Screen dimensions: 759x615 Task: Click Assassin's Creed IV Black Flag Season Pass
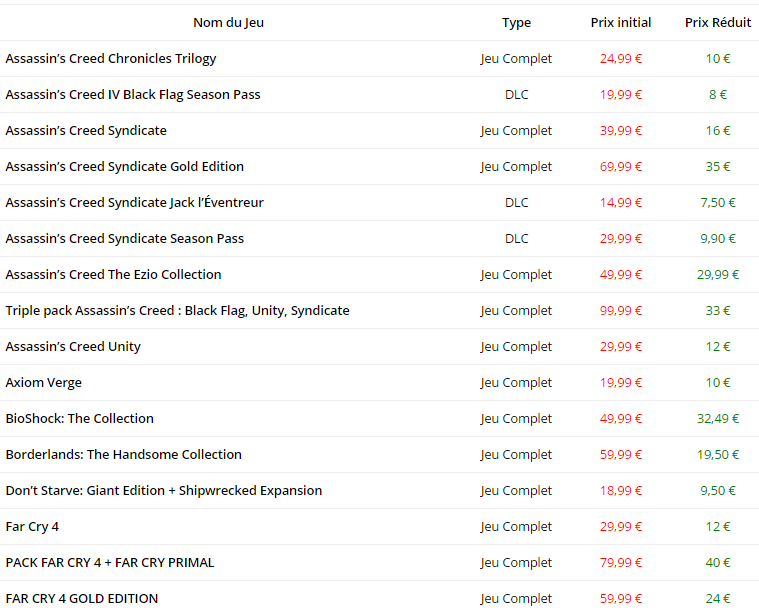[133, 94]
